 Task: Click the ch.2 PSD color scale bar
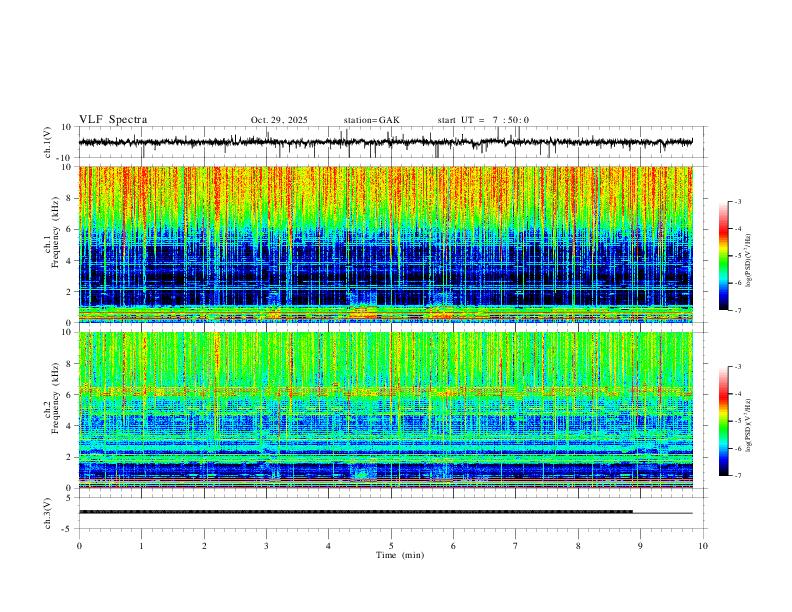tap(724, 421)
